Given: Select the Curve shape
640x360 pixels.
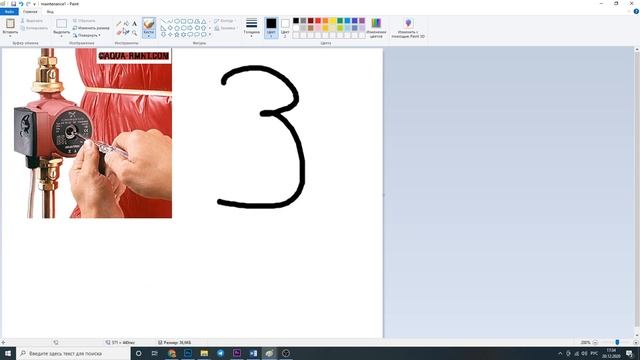Looking at the screenshot, I should pos(170,21).
